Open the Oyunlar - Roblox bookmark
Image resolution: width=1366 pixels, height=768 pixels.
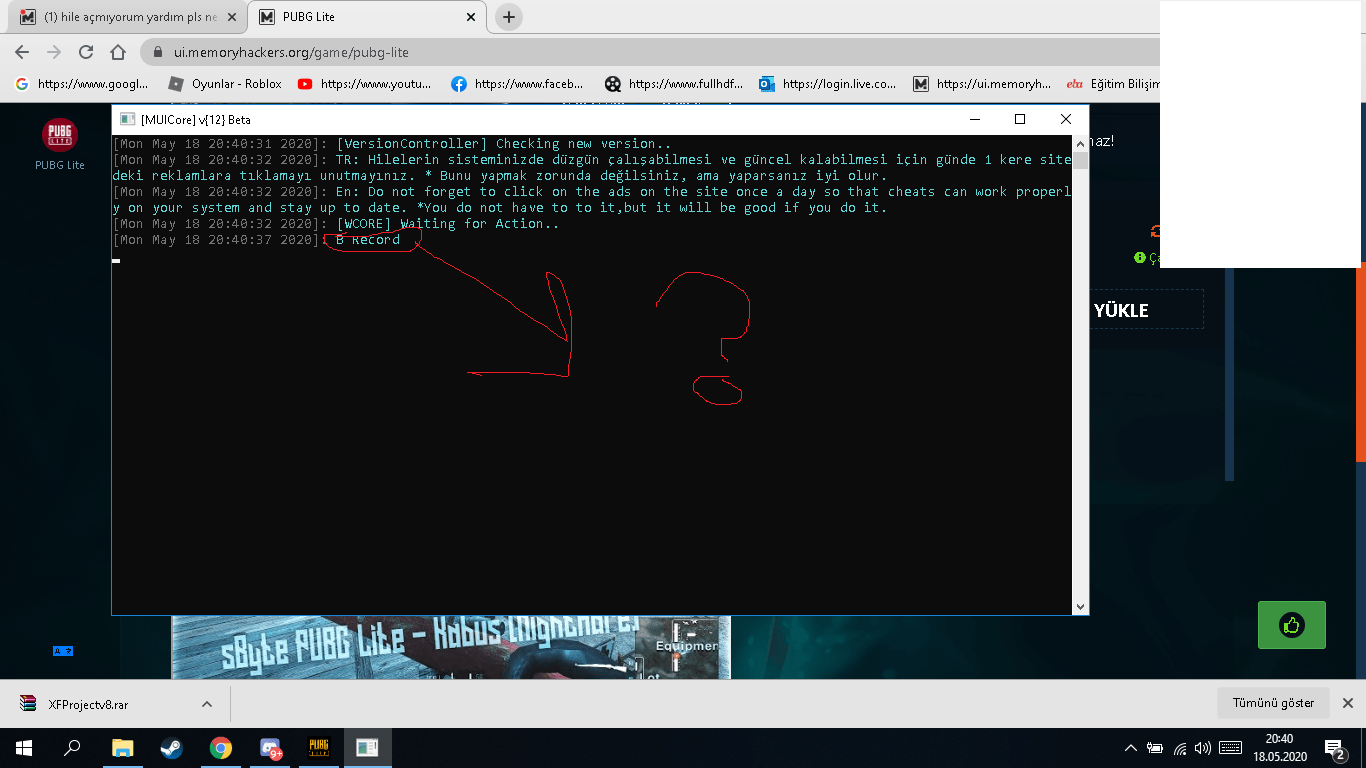coord(225,84)
